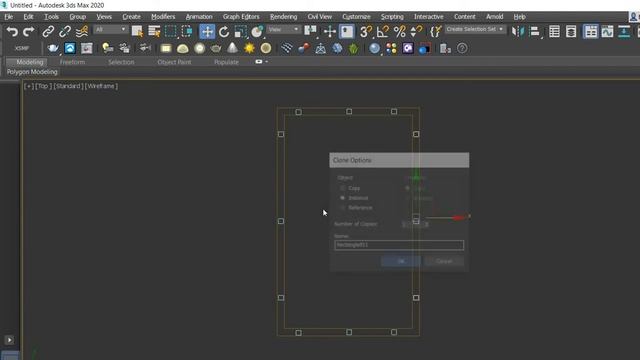
Task: Toggle the Scene Explorer
Action: 554,31
